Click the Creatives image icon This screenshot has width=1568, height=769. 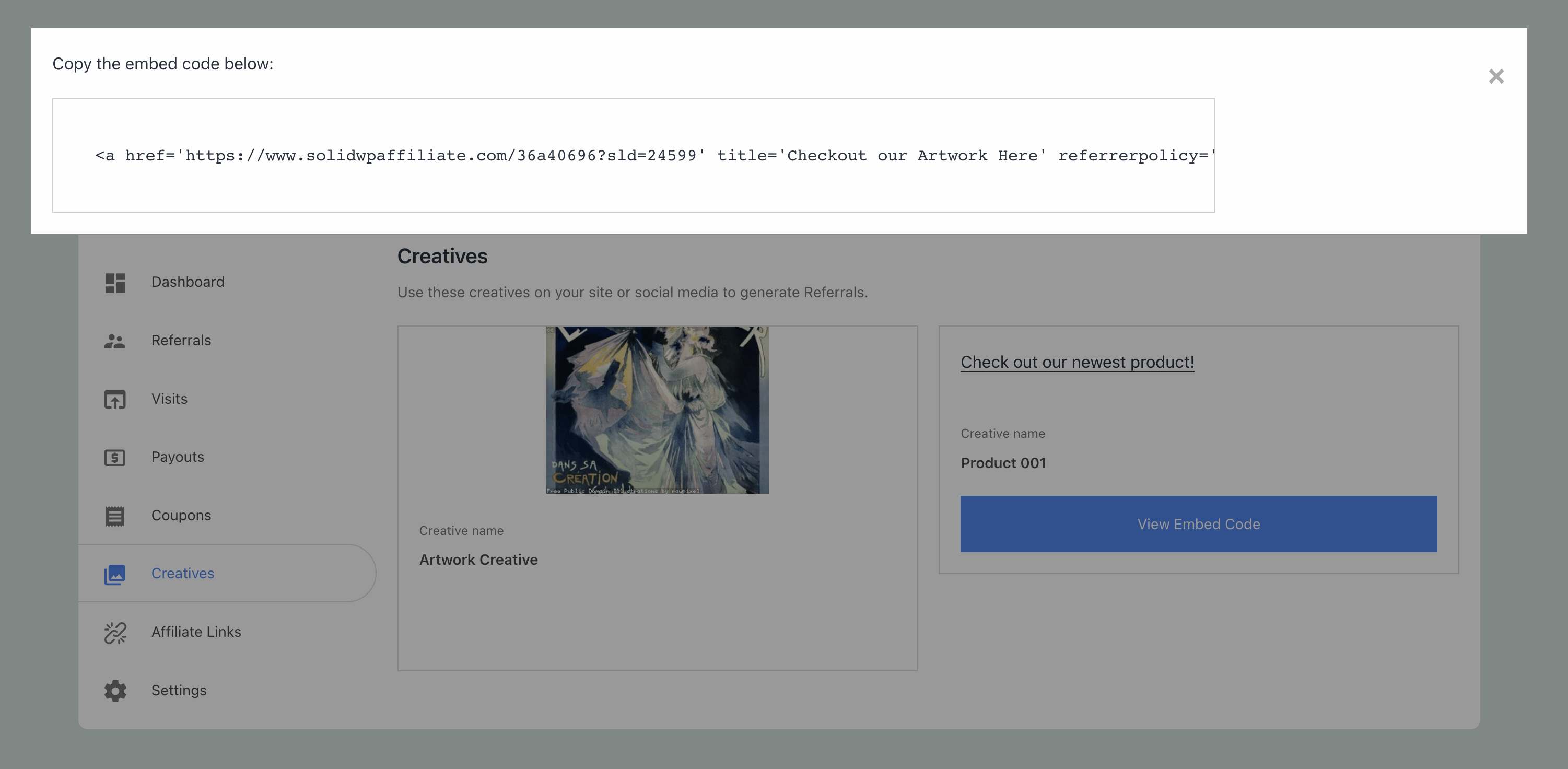(114, 574)
